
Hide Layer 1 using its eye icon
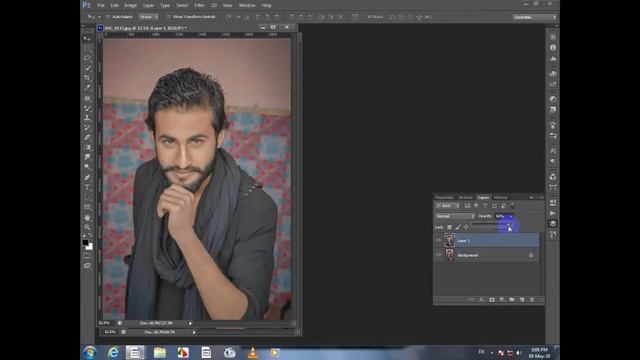438,240
